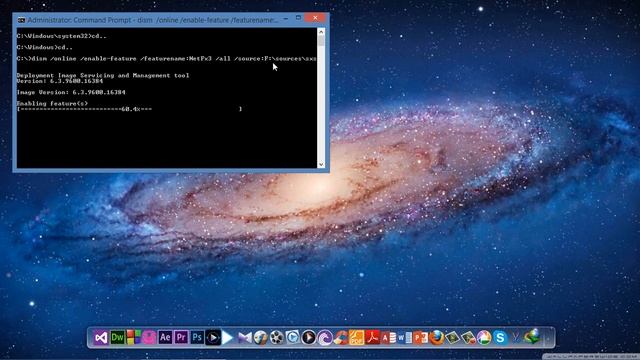This screenshot has width=640, height=360.
Task: Open the blue circular play-arrow dock icon
Action: point(292,338)
